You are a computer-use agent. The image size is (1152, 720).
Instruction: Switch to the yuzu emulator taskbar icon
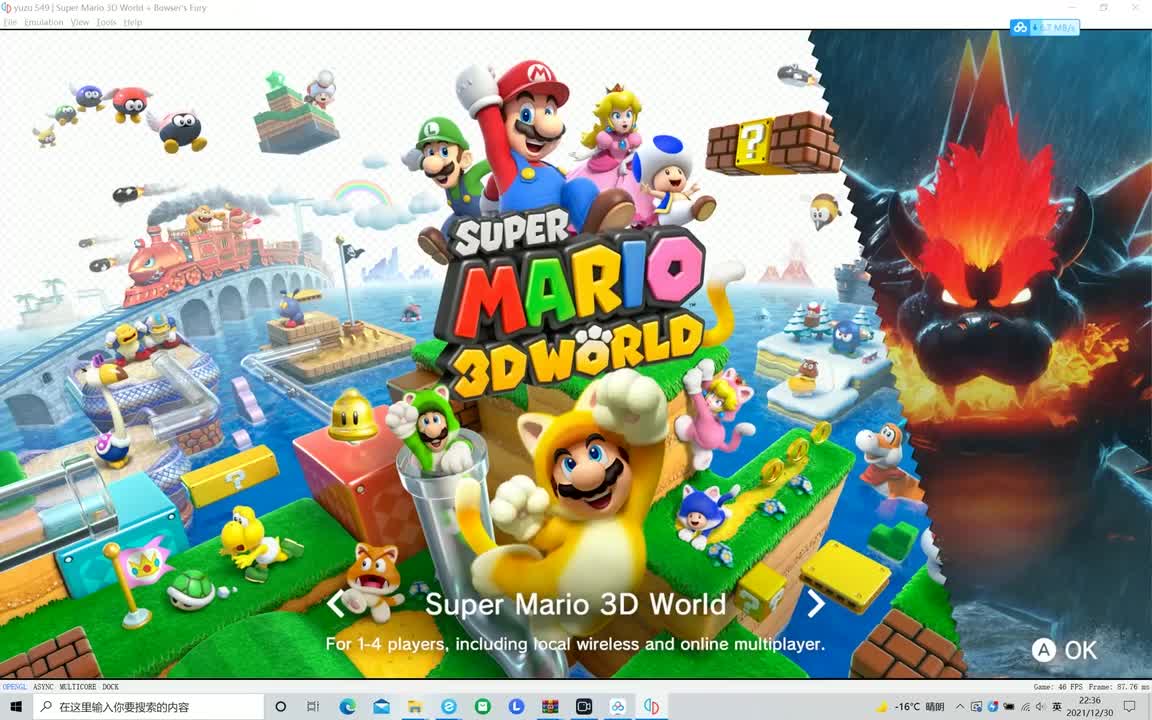(652, 706)
